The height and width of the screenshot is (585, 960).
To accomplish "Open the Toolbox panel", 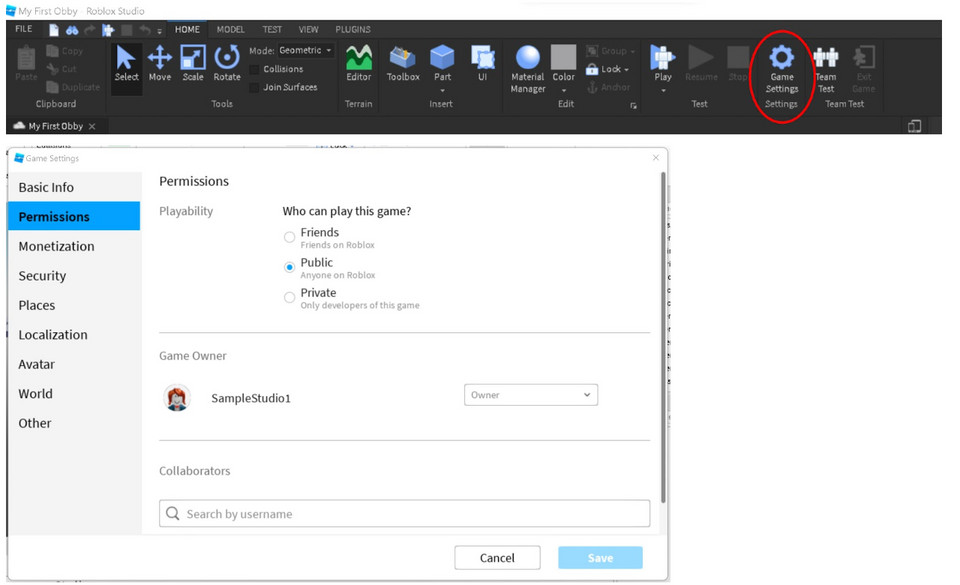I will 403,64.
